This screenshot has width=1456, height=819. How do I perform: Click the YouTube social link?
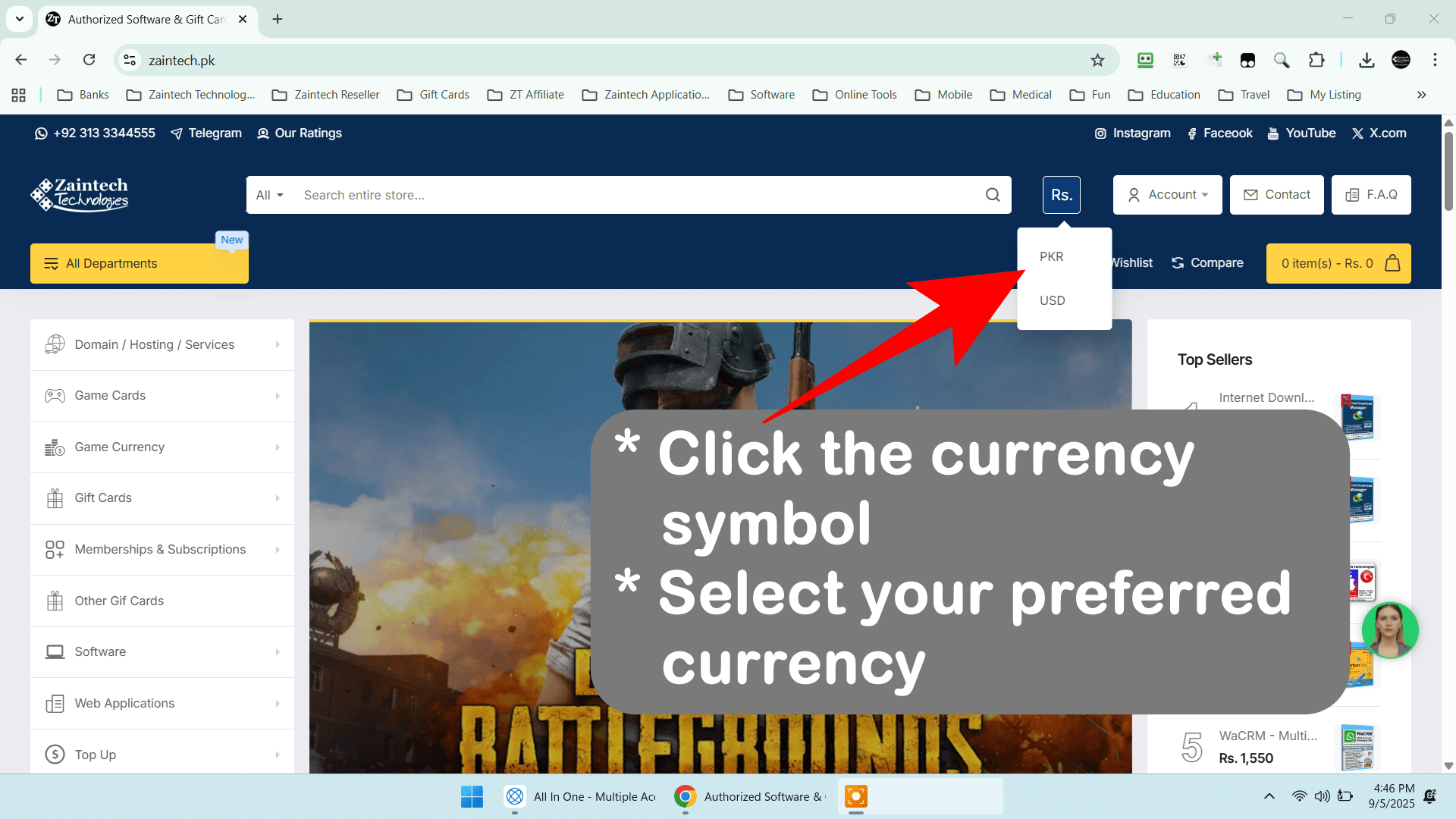tap(1301, 133)
